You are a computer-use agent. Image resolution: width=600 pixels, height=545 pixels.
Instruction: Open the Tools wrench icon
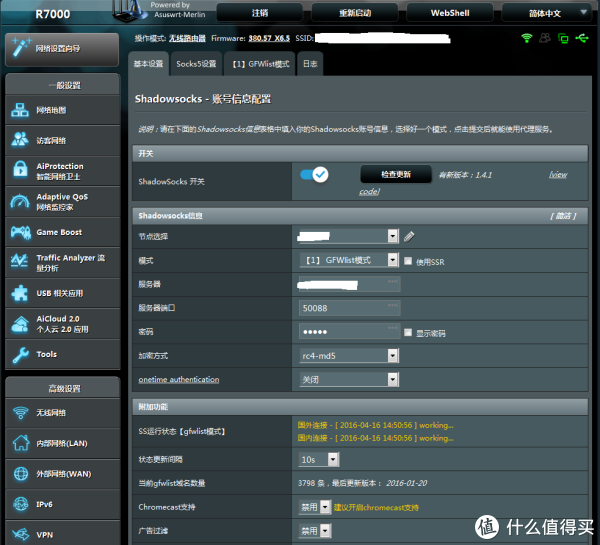tap(21, 354)
